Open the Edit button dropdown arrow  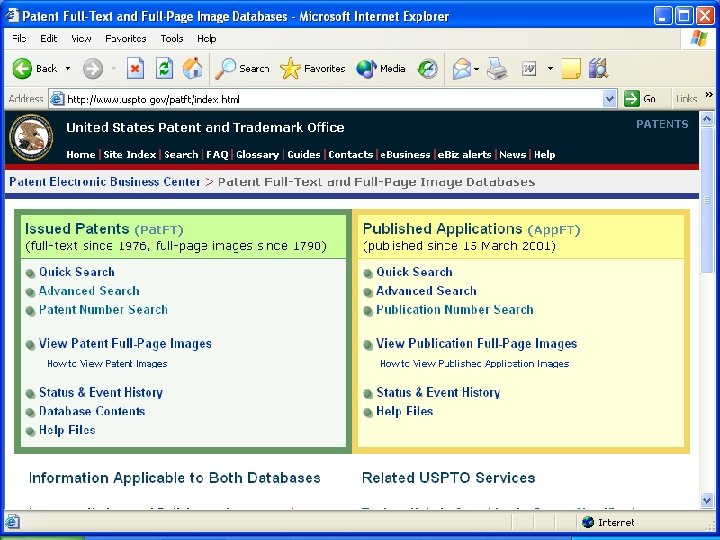pyautogui.click(x=550, y=69)
